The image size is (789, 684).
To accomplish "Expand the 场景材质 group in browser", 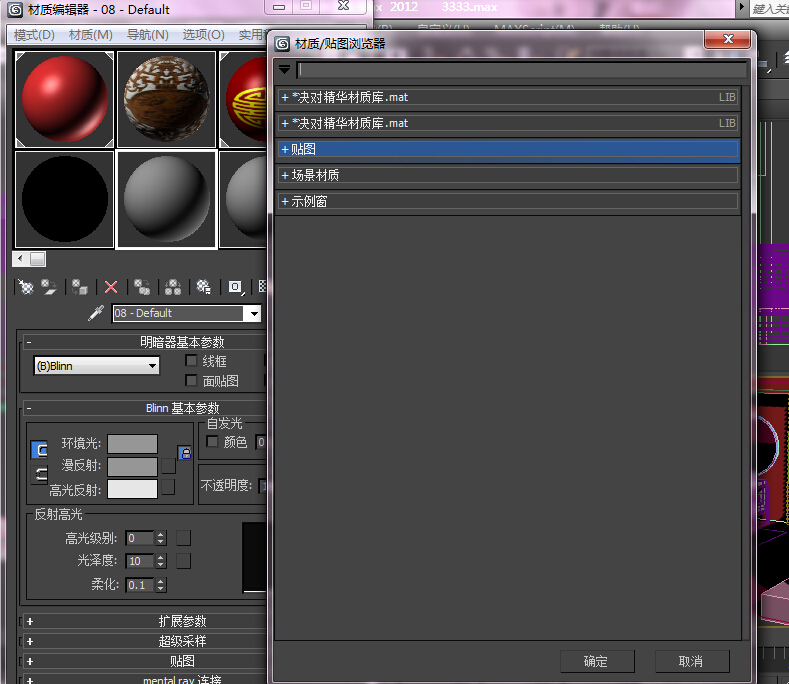I will click(285, 175).
